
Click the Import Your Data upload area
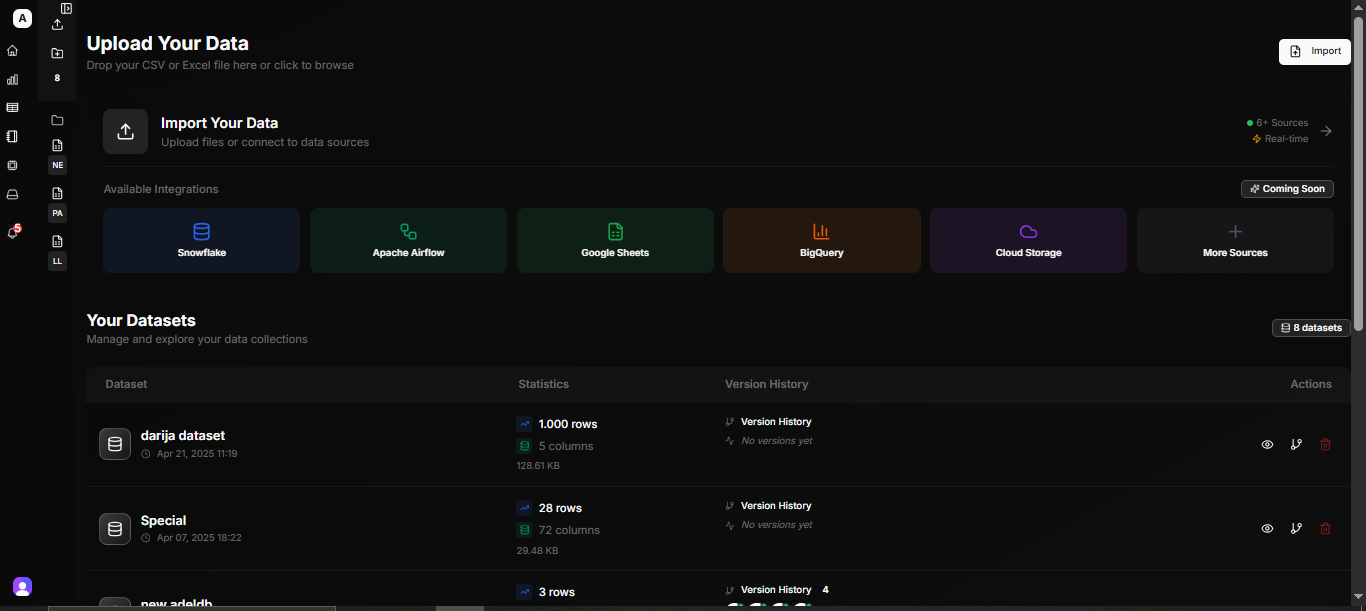click(x=125, y=131)
